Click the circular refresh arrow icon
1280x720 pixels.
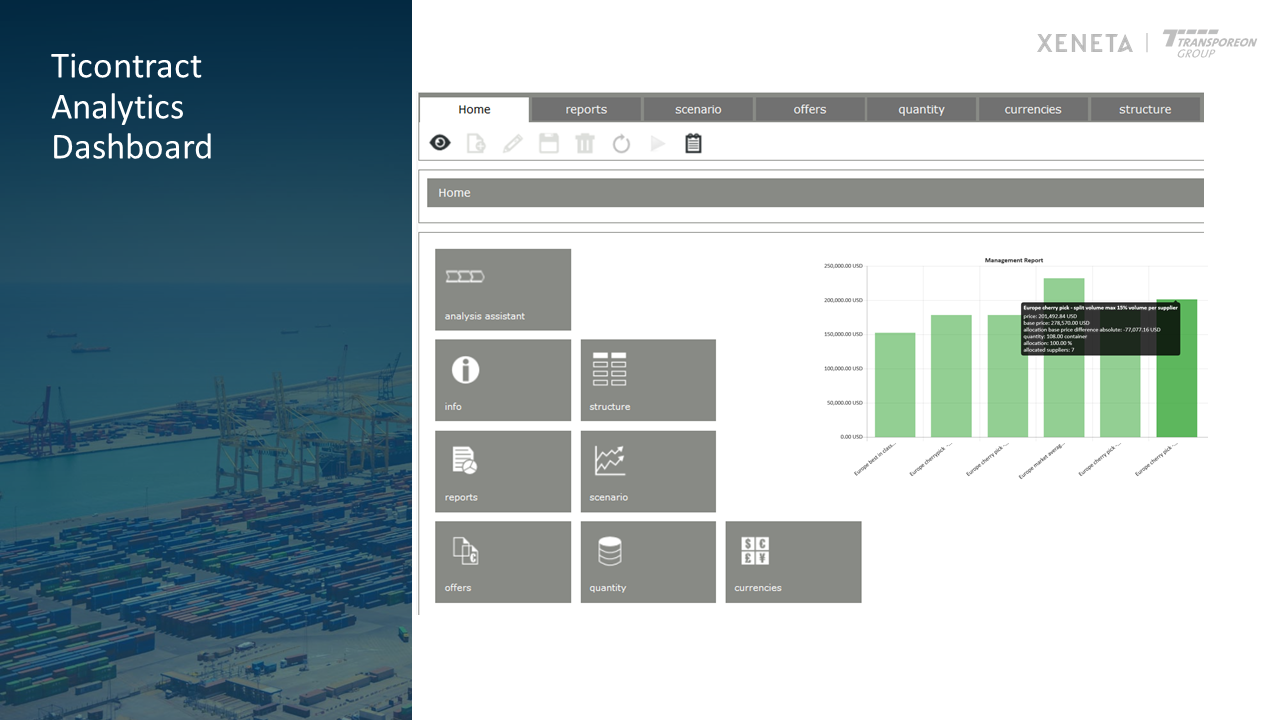621,144
